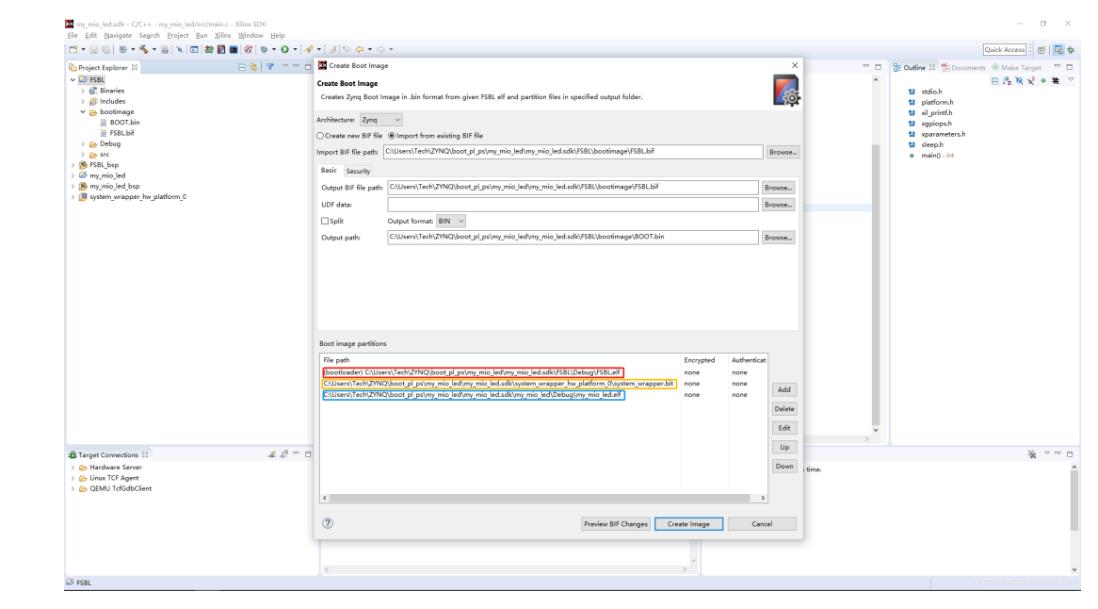Screen dimensions: 1098x609
Task: Click the Cancel button in dialog
Action: [x=762, y=524]
